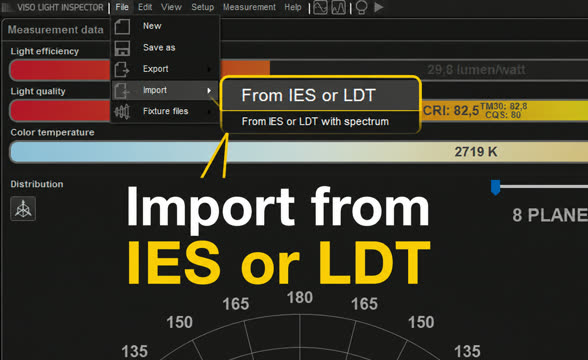588x360 pixels.
Task: Select the Export menu entry
Action: [x=165, y=69]
